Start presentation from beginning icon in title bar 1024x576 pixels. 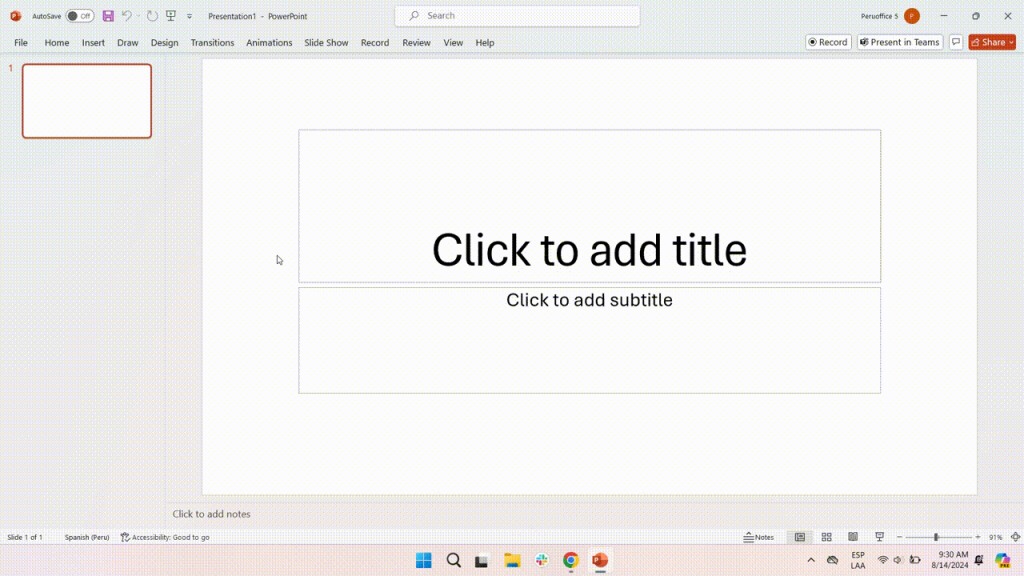[x=171, y=16]
